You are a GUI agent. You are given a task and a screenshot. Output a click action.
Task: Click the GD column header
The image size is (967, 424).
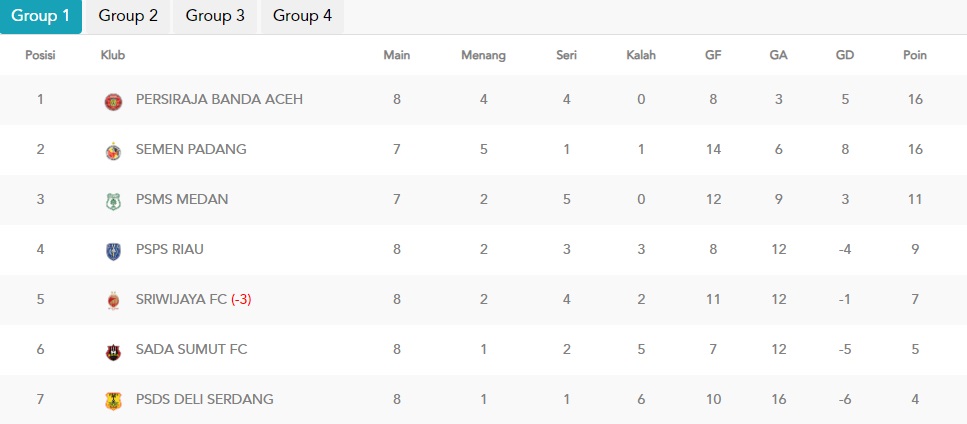845,55
